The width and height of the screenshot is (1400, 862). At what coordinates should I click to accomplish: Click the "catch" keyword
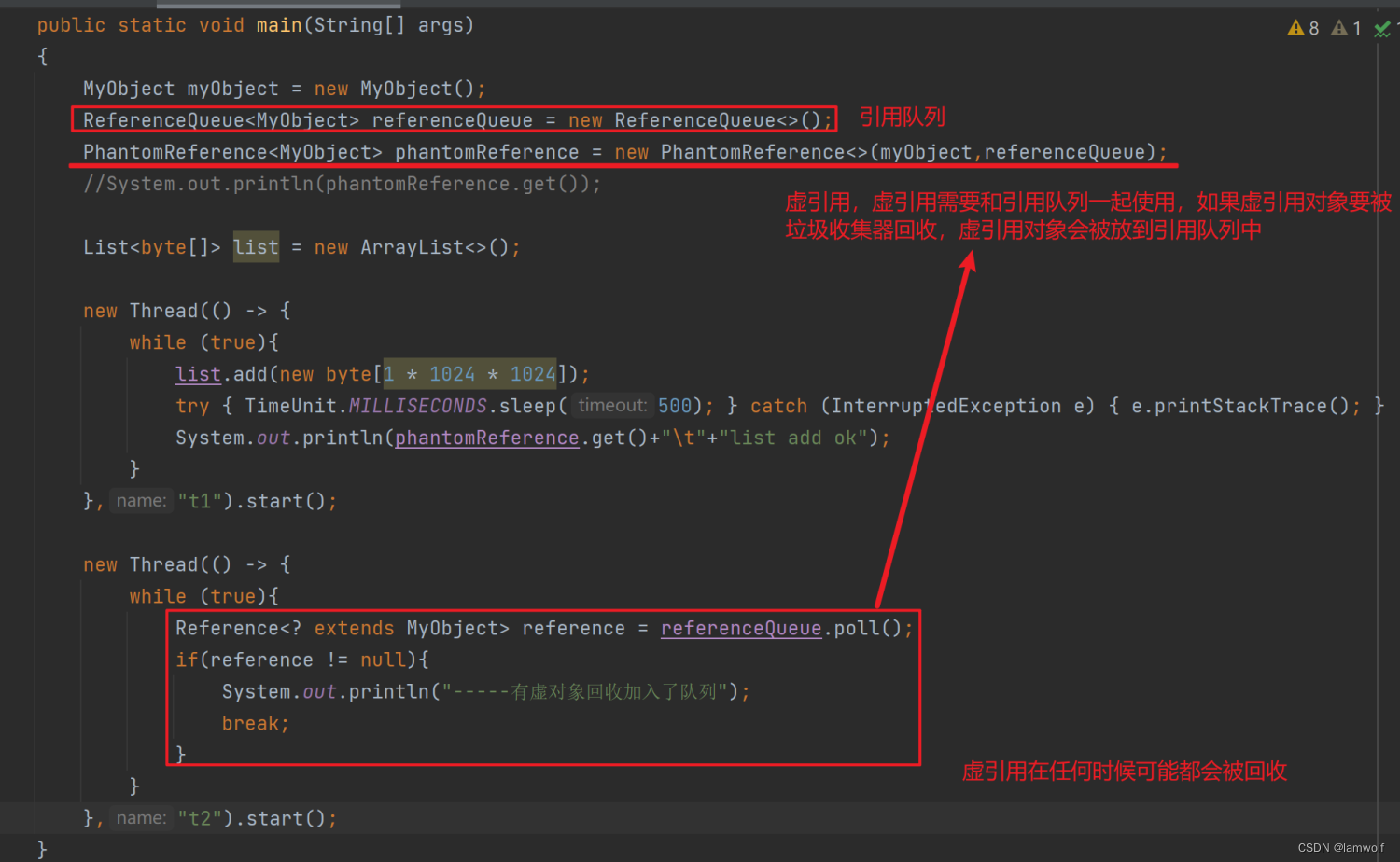tap(778, 406)
